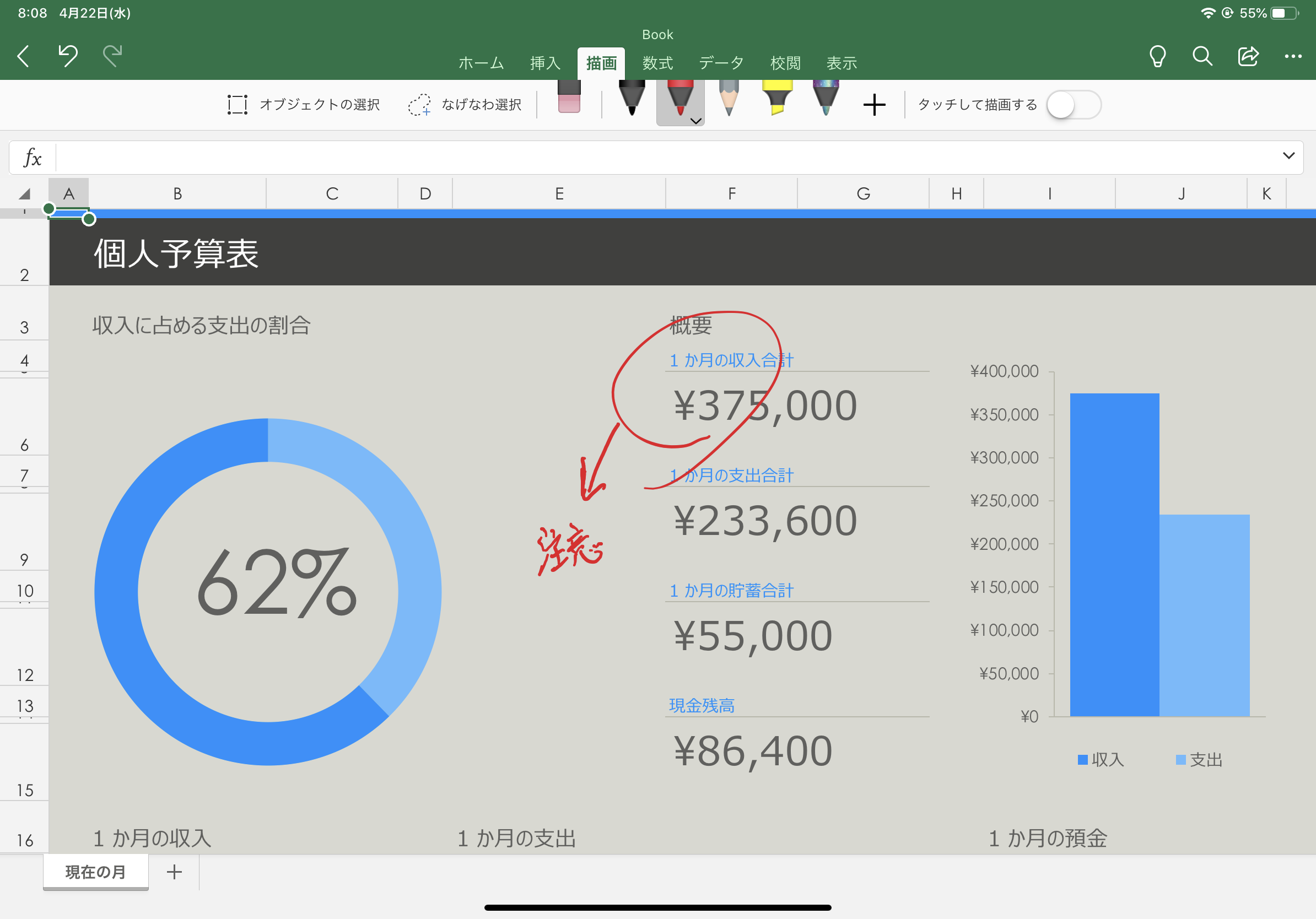This screenshot has height=919, width=1316.
Task: Select the 描画 tab
Action: point(601,63)
